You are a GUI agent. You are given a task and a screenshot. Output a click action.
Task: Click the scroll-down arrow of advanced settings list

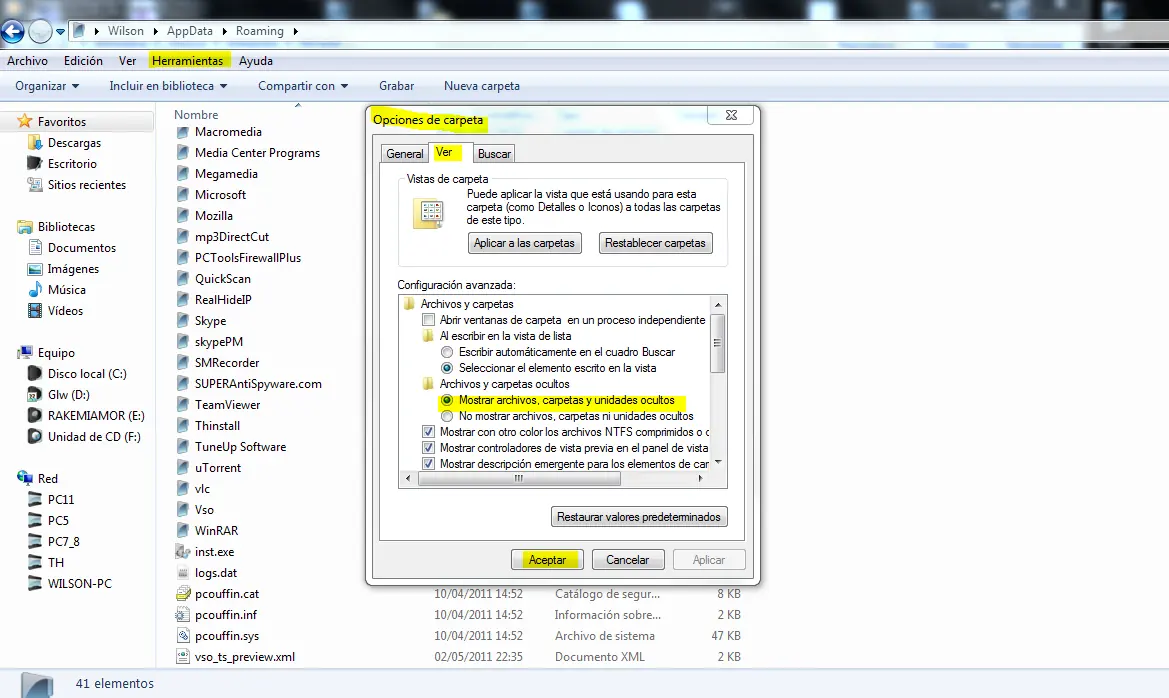tap(718, 463)
